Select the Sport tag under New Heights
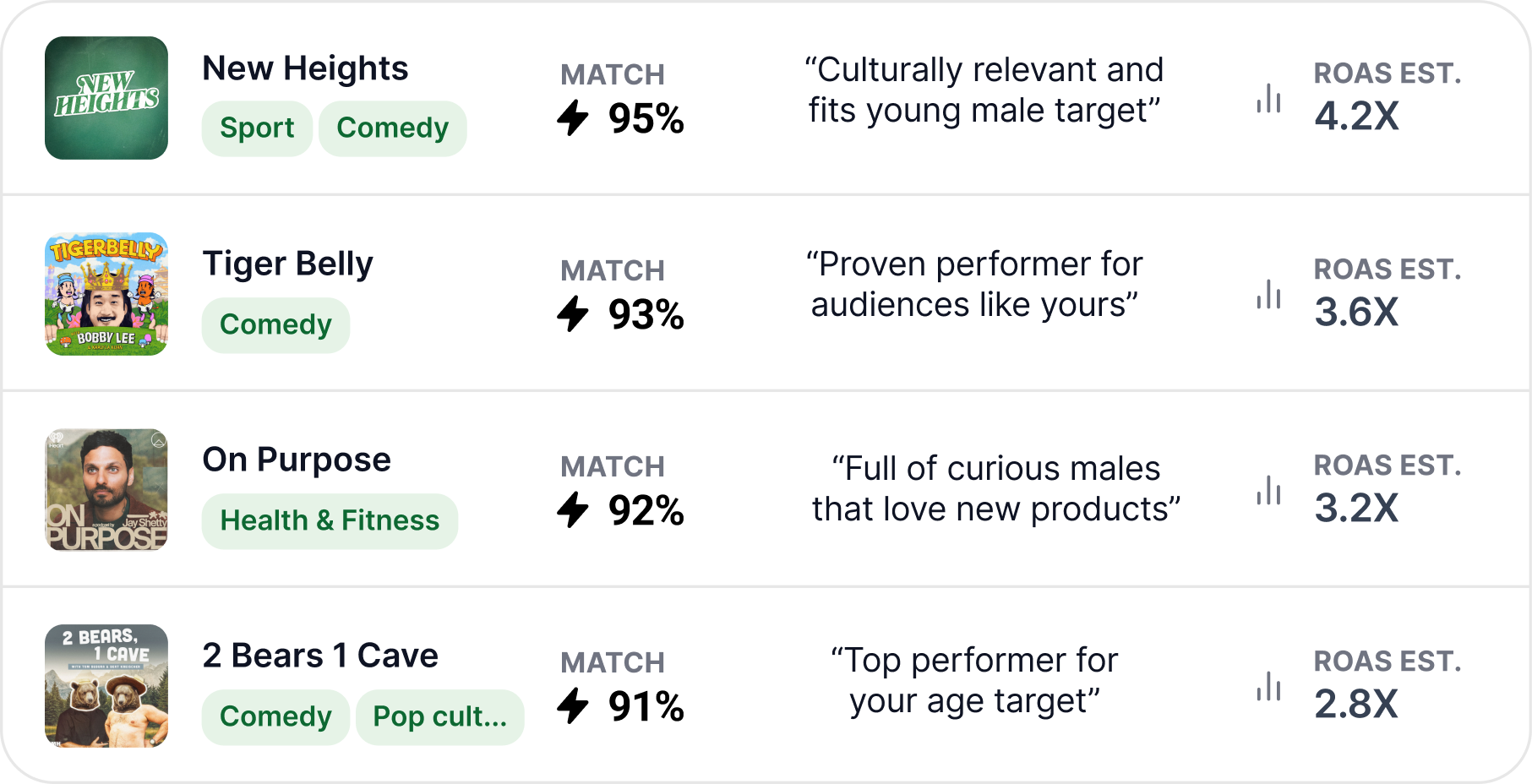The width and height of the screenshot is (1532, 784). [257, 128]
